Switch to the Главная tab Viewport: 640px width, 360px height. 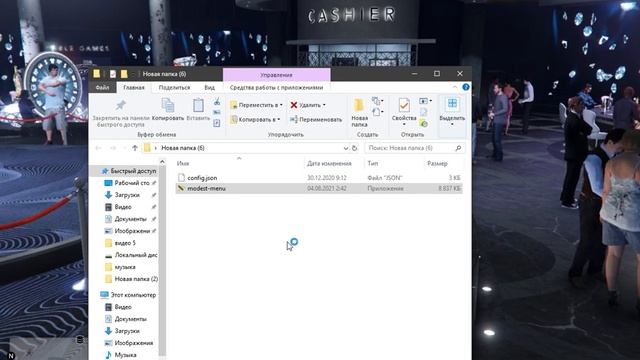tap(134, 87)
